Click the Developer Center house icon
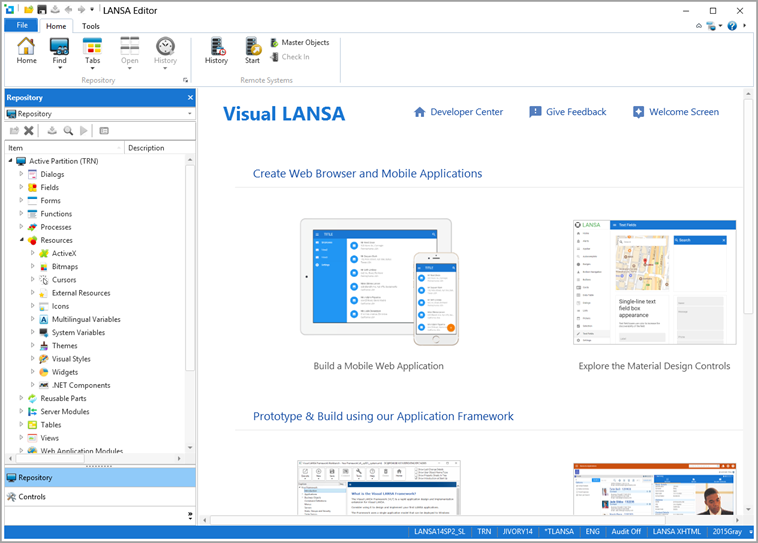 coord(420,112)
